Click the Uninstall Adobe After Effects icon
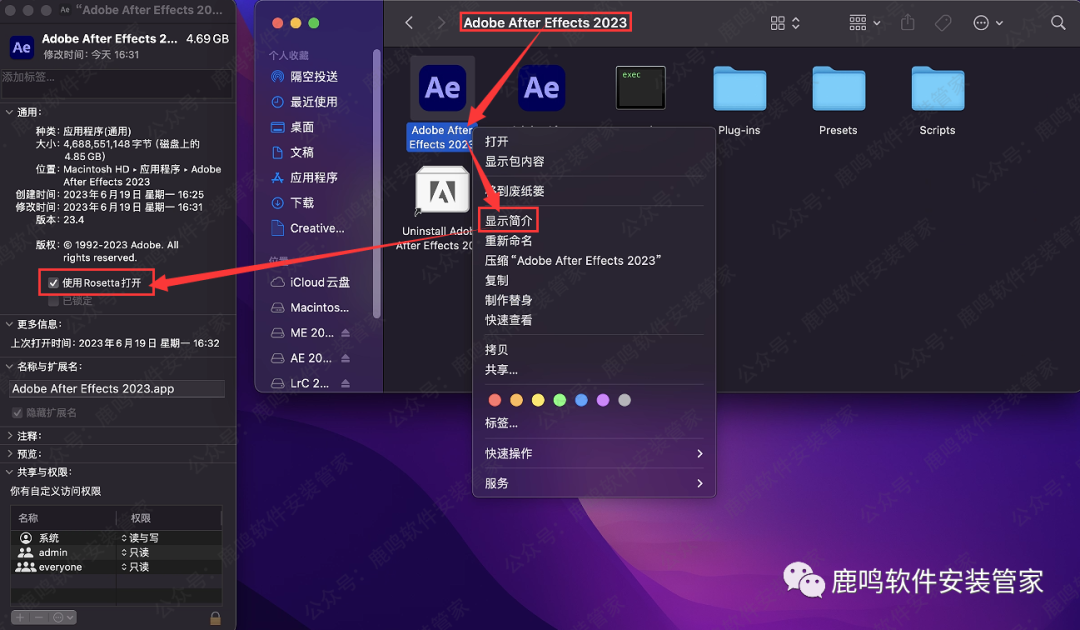This screenshot has height=630, width=1080. point(441,190)
